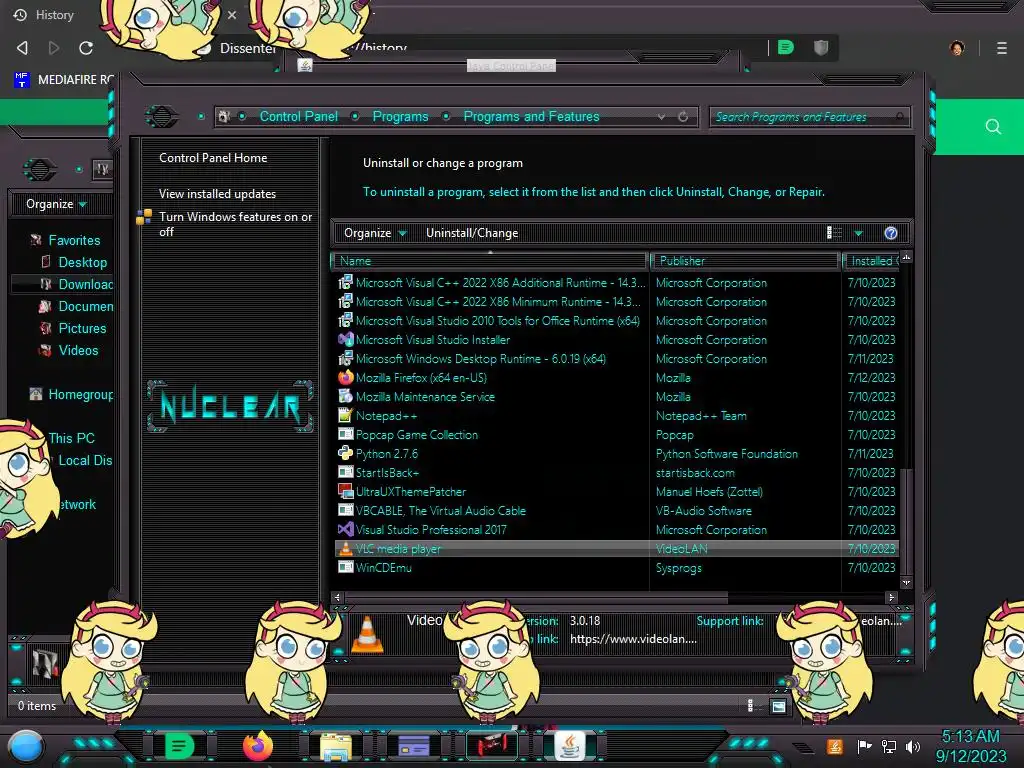Select VBCABLE, The Virtual Audio Cable entry
This screenshot has height=768, width=1024.
point(440,511)
